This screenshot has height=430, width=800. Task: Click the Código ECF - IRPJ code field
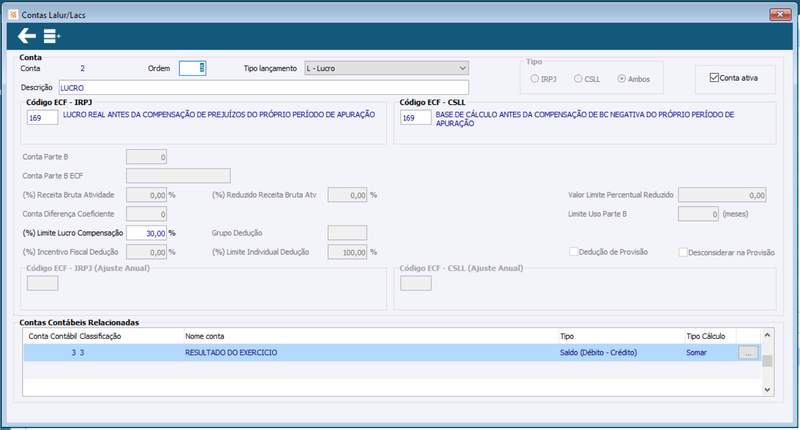coord(42,118)
